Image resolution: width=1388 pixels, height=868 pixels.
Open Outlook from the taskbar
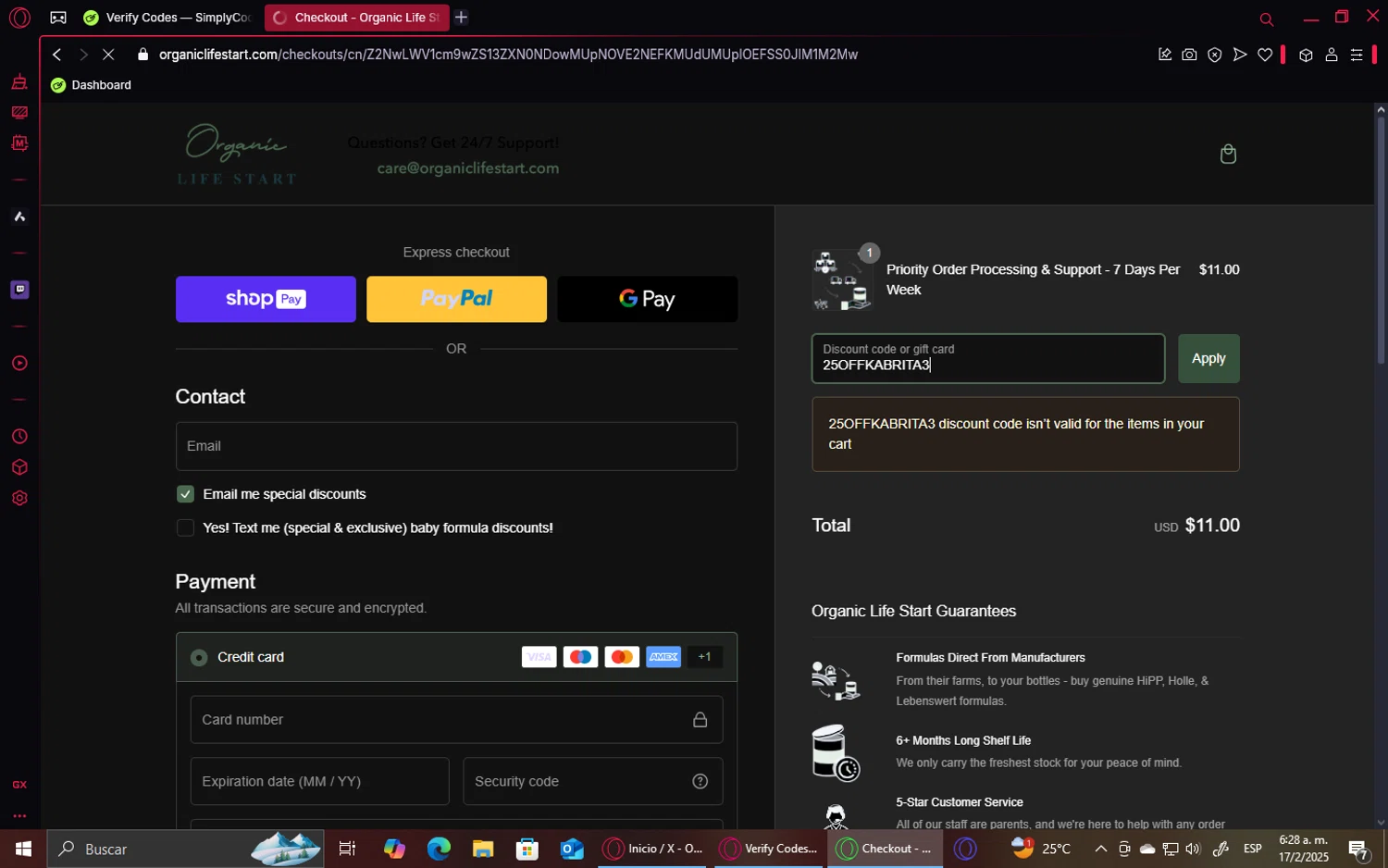coord(572,849)
